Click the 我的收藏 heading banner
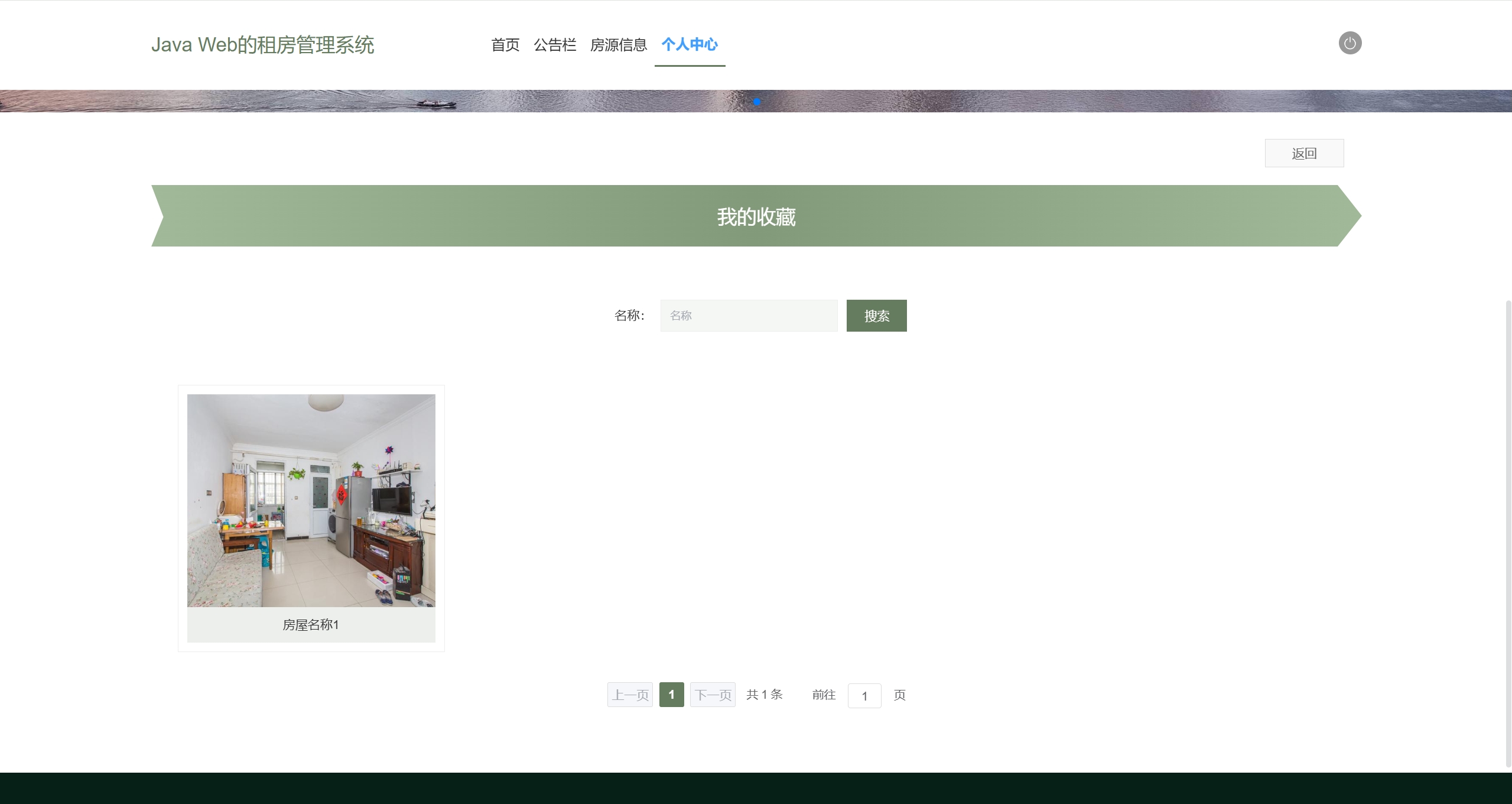This screenshot has width=1512, height=804. tap(756, 216)
